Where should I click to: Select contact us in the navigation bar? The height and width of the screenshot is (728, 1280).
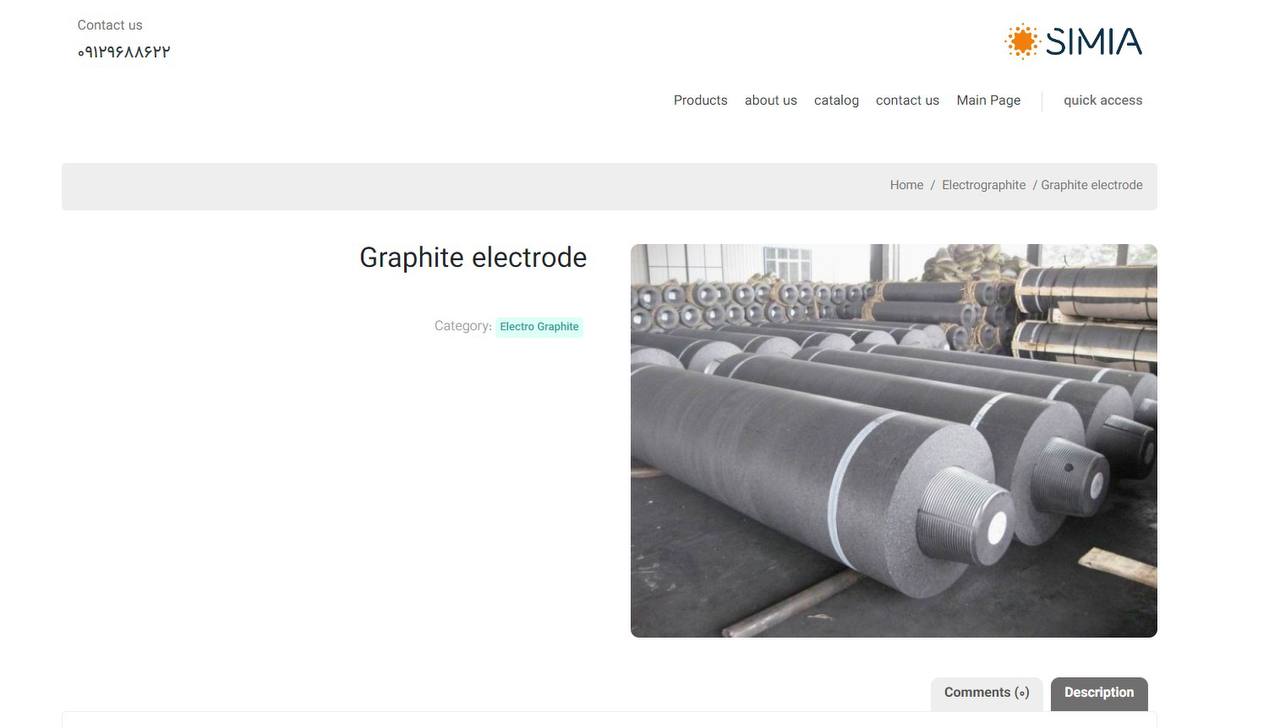click(x=908, y=100)
